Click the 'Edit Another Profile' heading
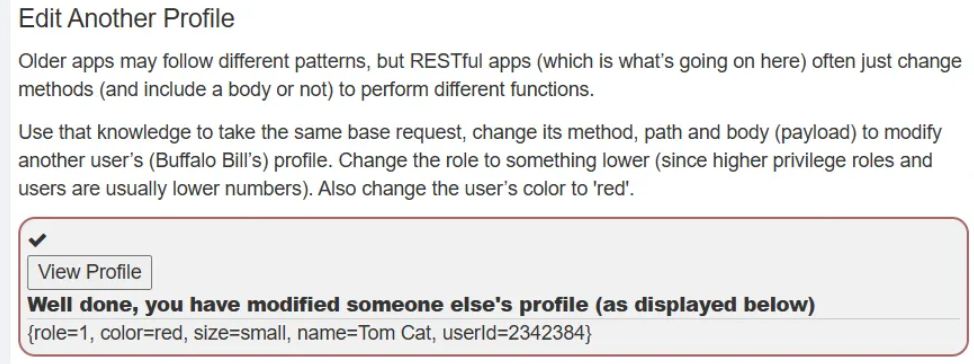The width and height of the screenshot is (974, 364). pos(127,19)
